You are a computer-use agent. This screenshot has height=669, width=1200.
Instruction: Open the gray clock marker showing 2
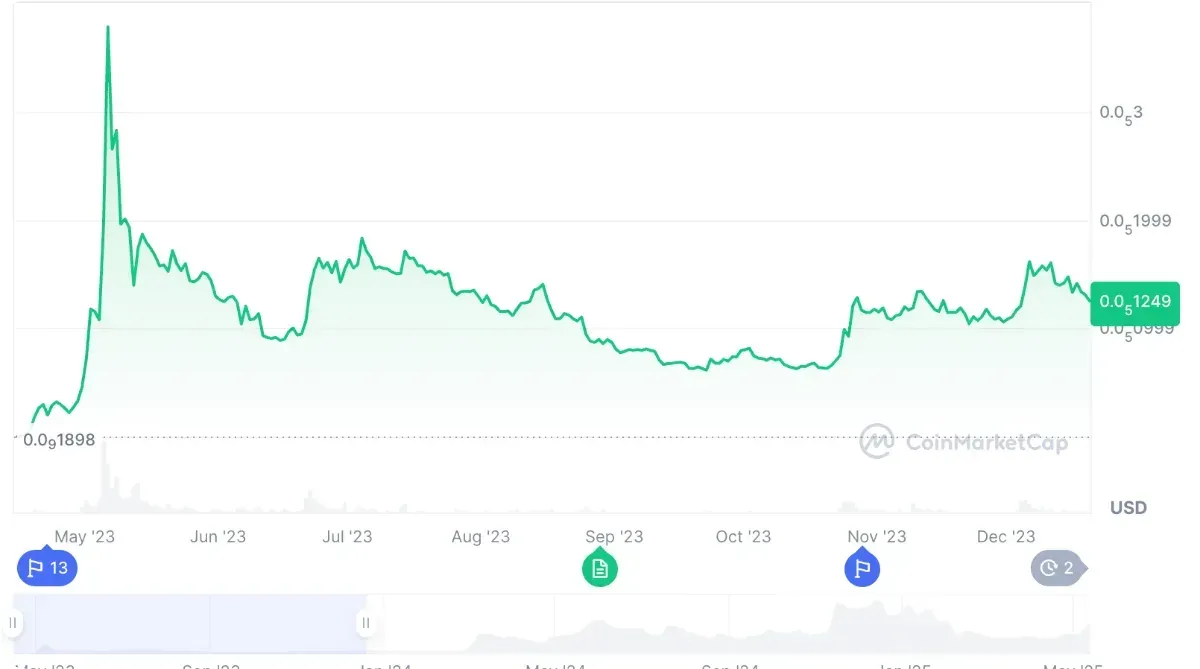(1058, 568)
